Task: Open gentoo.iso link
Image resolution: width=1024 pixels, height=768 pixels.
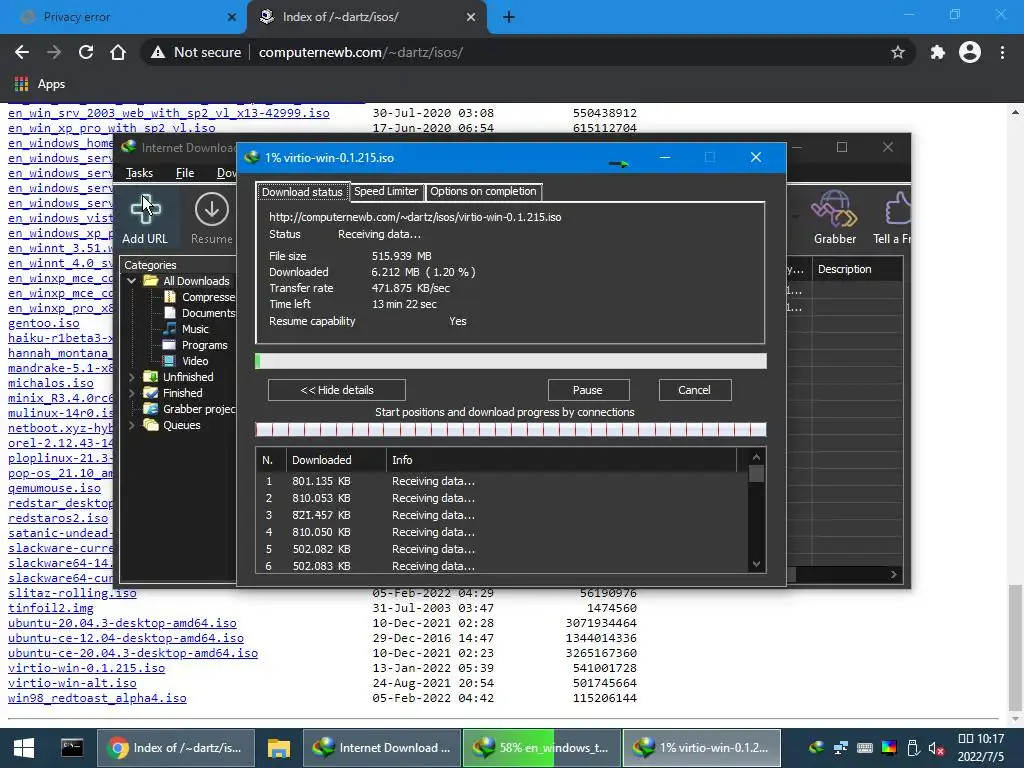Action: (x=43, y=323)
